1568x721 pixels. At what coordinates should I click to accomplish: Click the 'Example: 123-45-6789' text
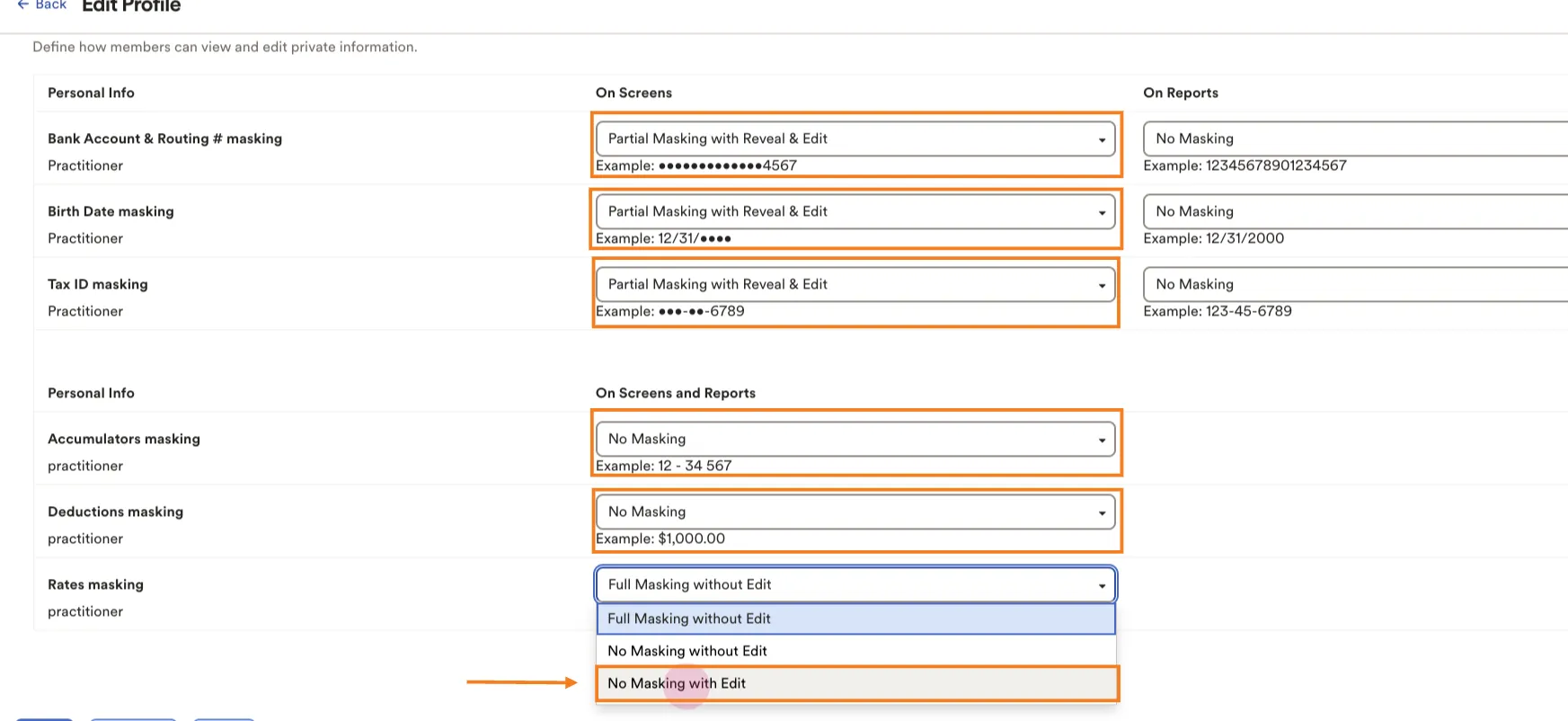(x=1218, y=311)
